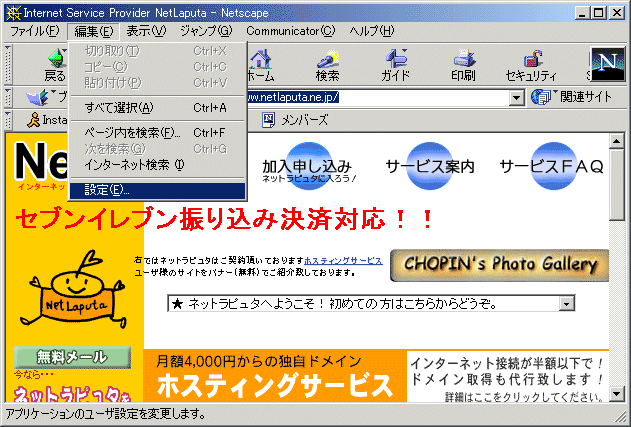Click the vertical scrollbar thumb
Screen dimensions: 631x427
click(617, 185)
